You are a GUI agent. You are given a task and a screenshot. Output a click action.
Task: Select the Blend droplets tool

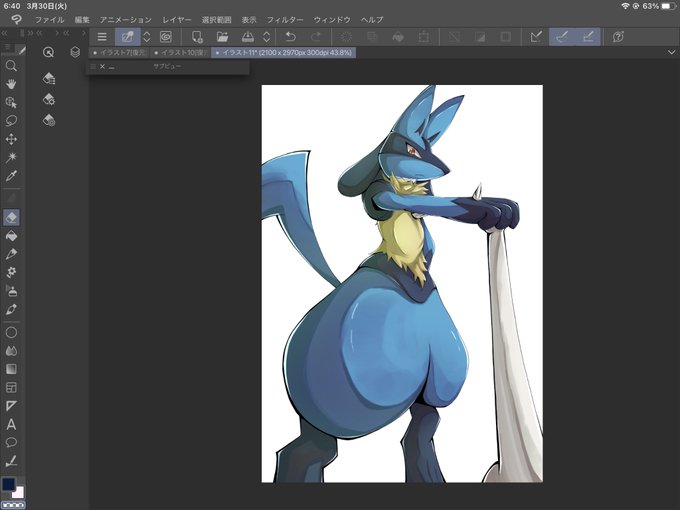(x=11, y=351)
